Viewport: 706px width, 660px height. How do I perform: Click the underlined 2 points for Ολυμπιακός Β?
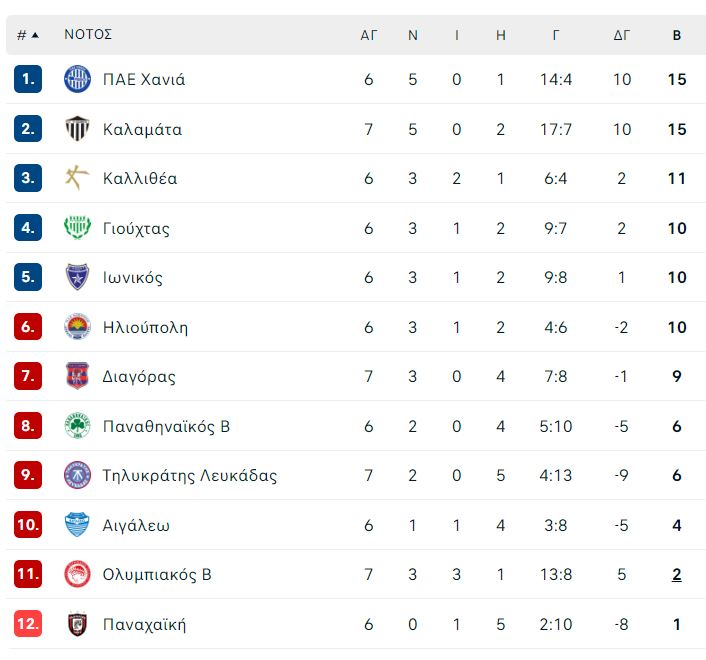(676, 575)
